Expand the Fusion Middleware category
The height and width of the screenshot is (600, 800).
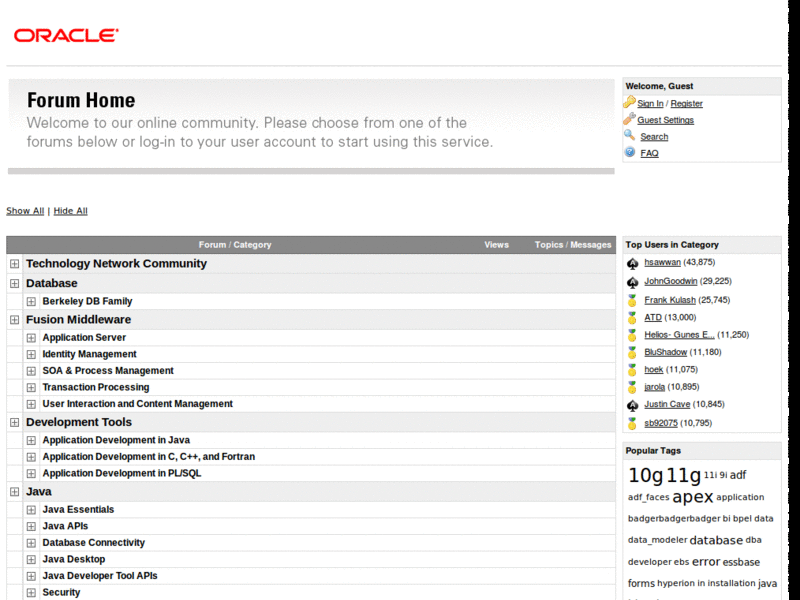click(14, 320)
